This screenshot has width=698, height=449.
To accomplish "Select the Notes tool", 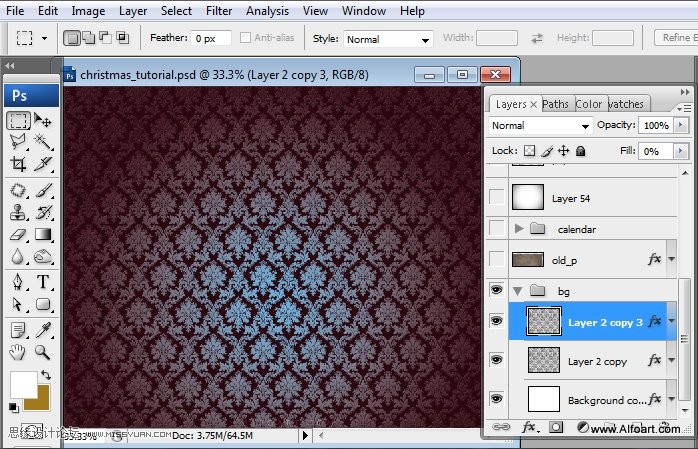I will click(18, 331).
